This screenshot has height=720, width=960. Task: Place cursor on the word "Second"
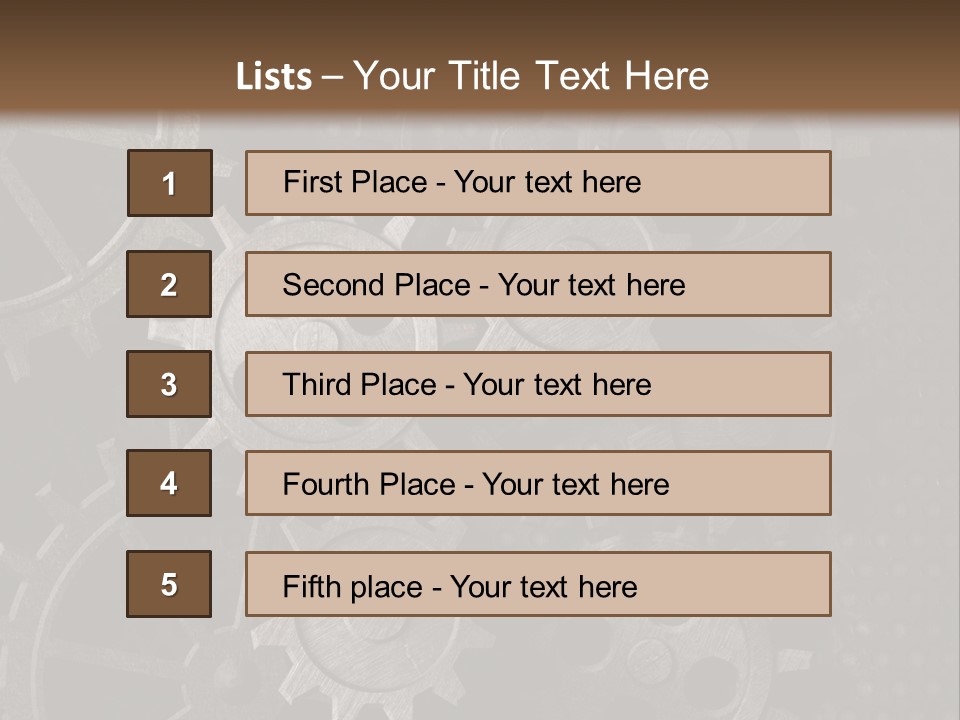pos(334,285)
